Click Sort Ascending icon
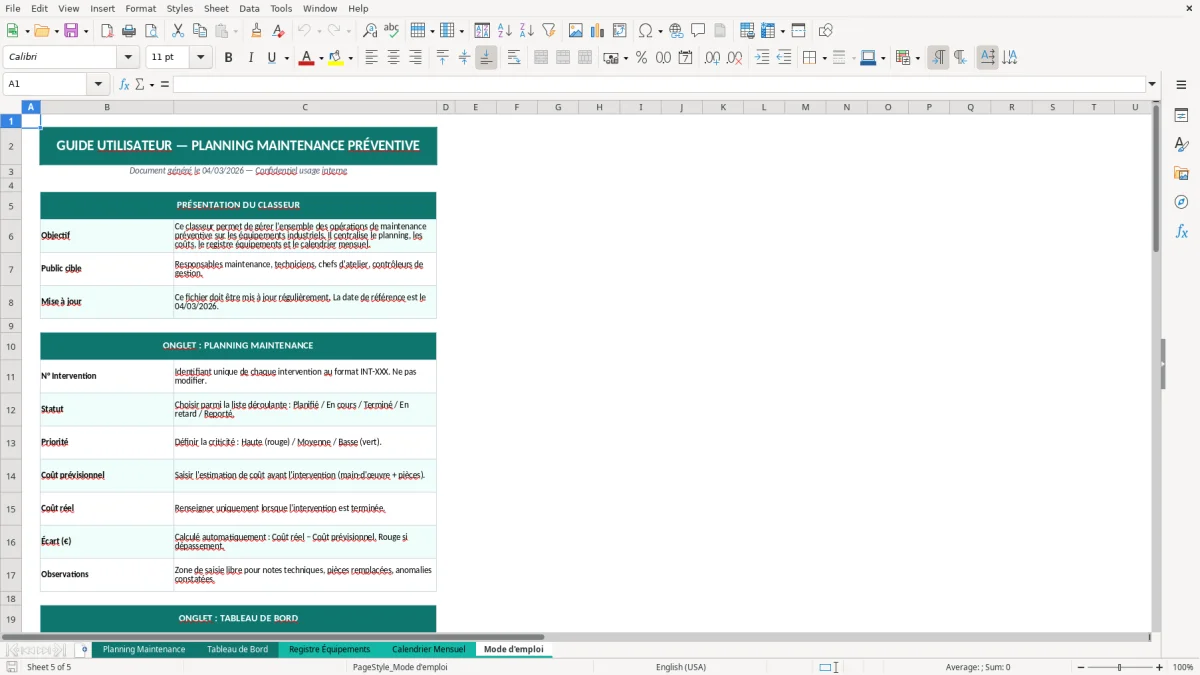Image resolution: width=1200 pixels, height=675 pixels. click(x=505, y=31)
